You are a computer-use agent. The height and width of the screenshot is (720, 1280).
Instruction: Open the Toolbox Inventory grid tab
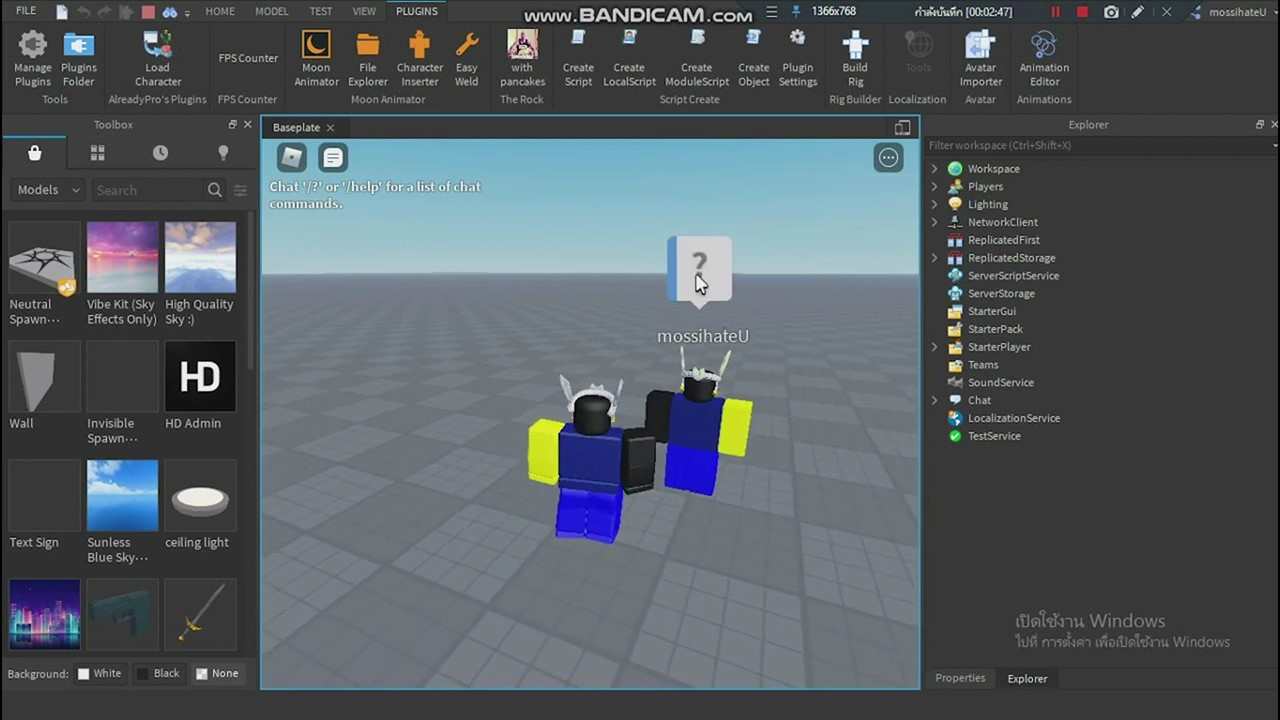(97, 153)
